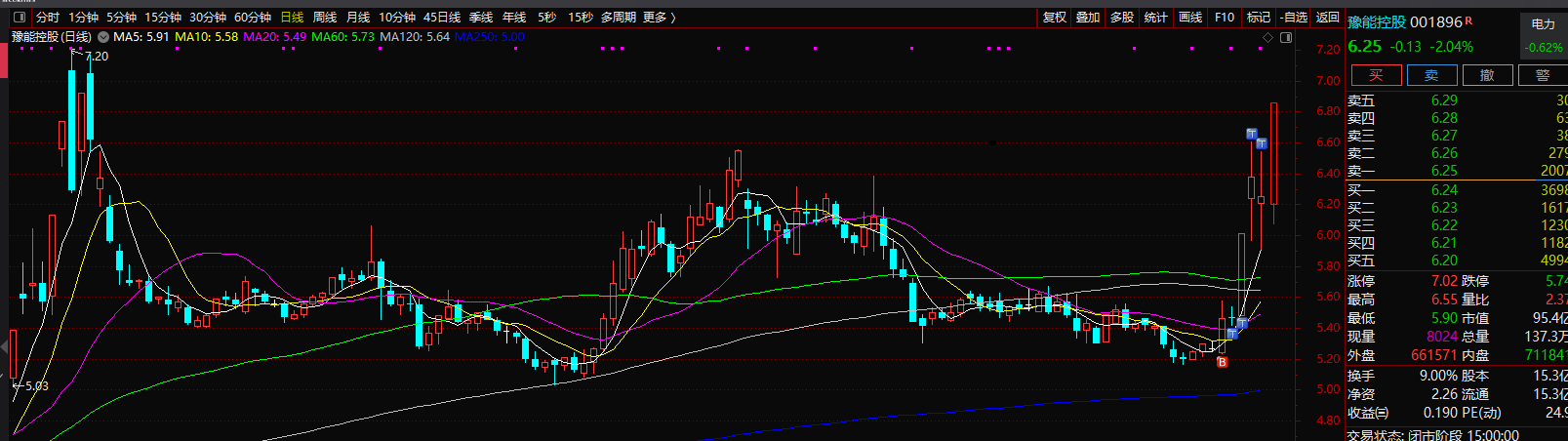This screenshot has width=1568, height=441.
Task: Click the stock name 豫能控股 in quote panel
Action: coord(1377,22)
